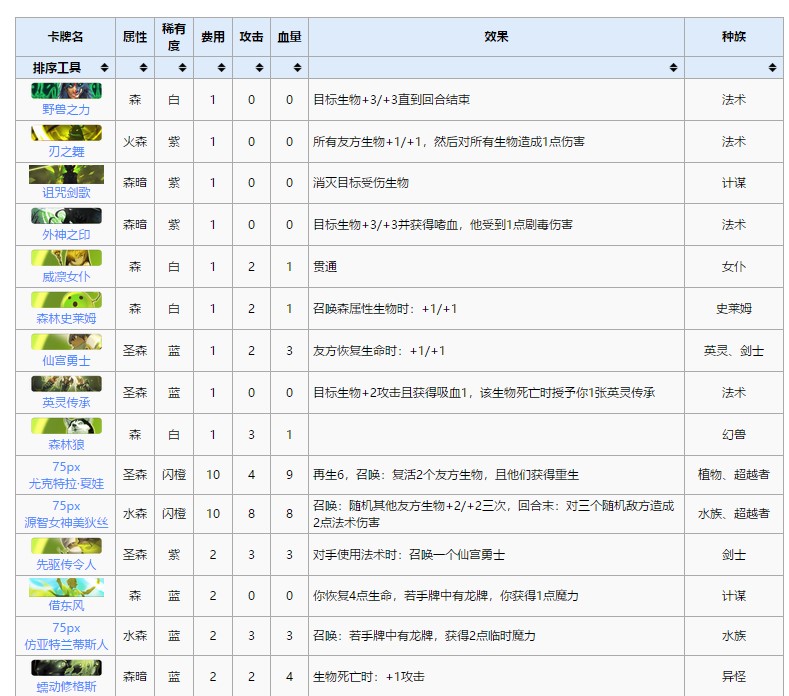The width and height of the screenshot is (789, 696).
Task: Select 幻兽 race cell of 森林狼
Action: (x=734, y=435)
